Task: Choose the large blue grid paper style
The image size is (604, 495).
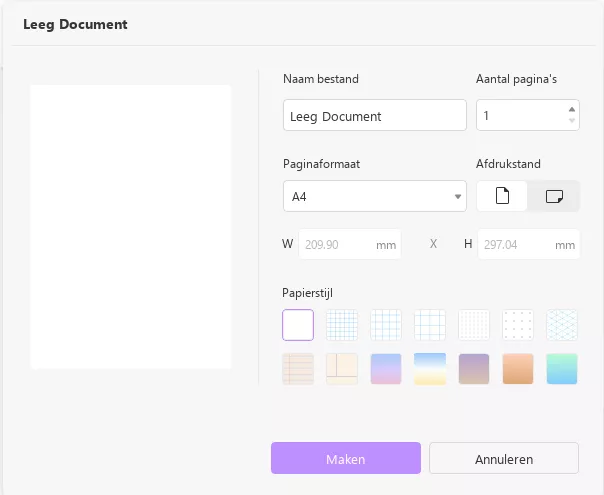Action: pyautogui.click(x=430, y=325)
